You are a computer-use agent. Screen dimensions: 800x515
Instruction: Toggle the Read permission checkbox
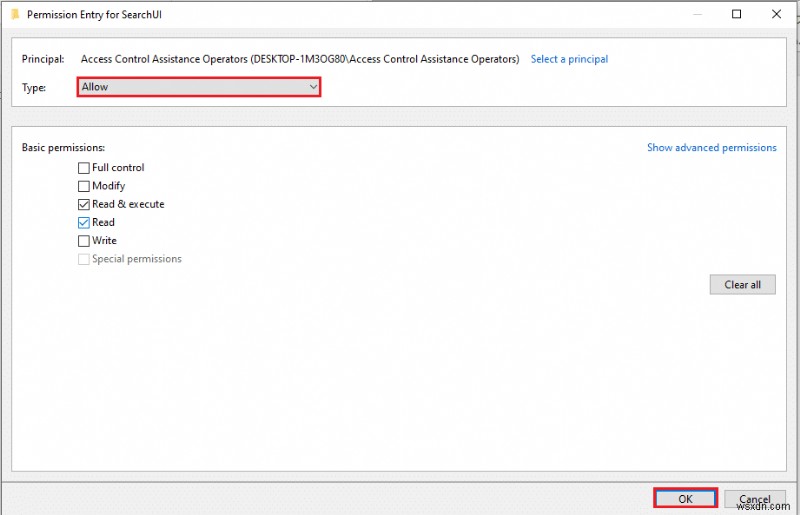click(x=84, y=223)
